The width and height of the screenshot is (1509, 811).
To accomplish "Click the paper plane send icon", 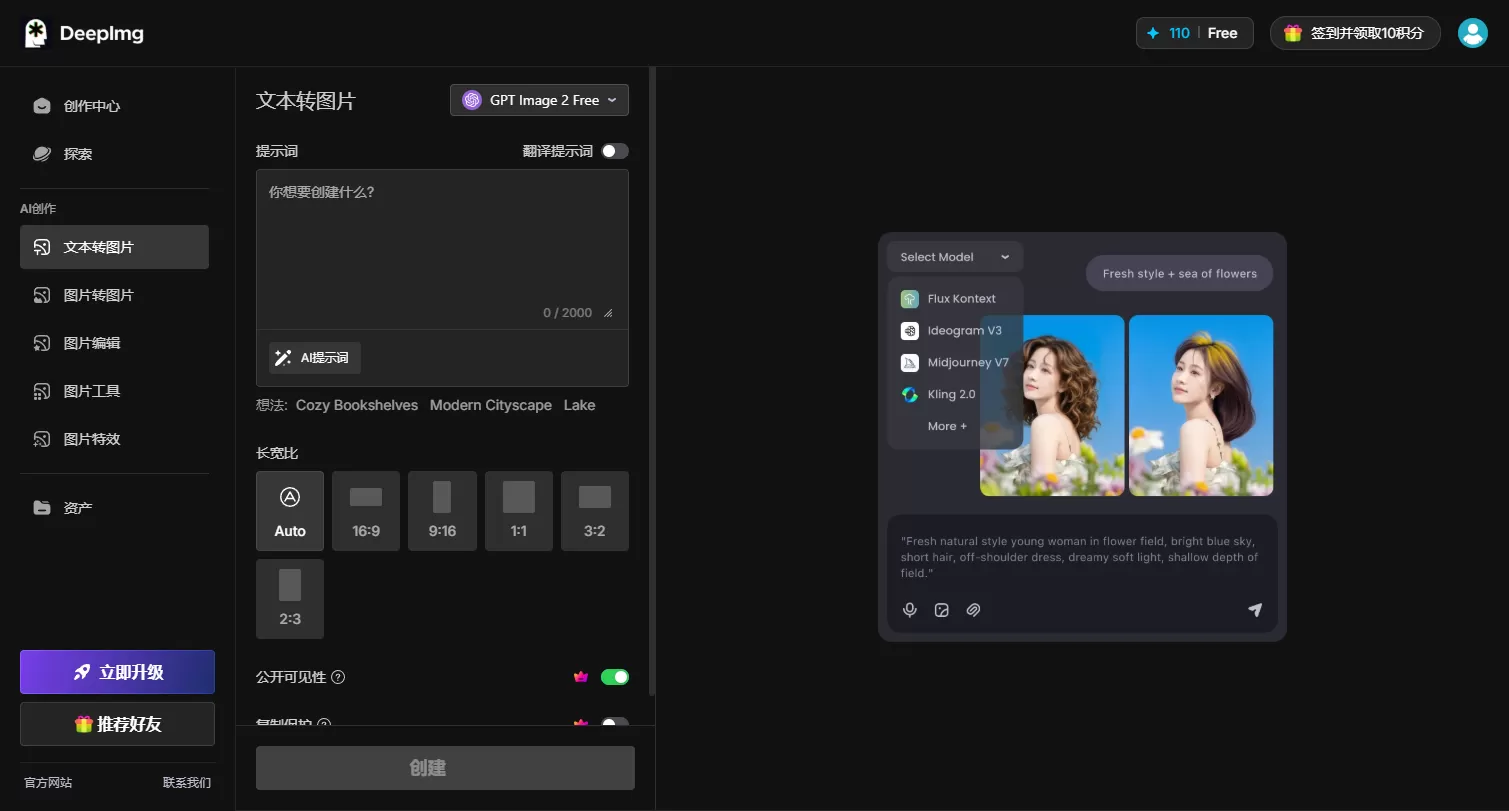I will pyautogui.click(x=1255, y=610).
